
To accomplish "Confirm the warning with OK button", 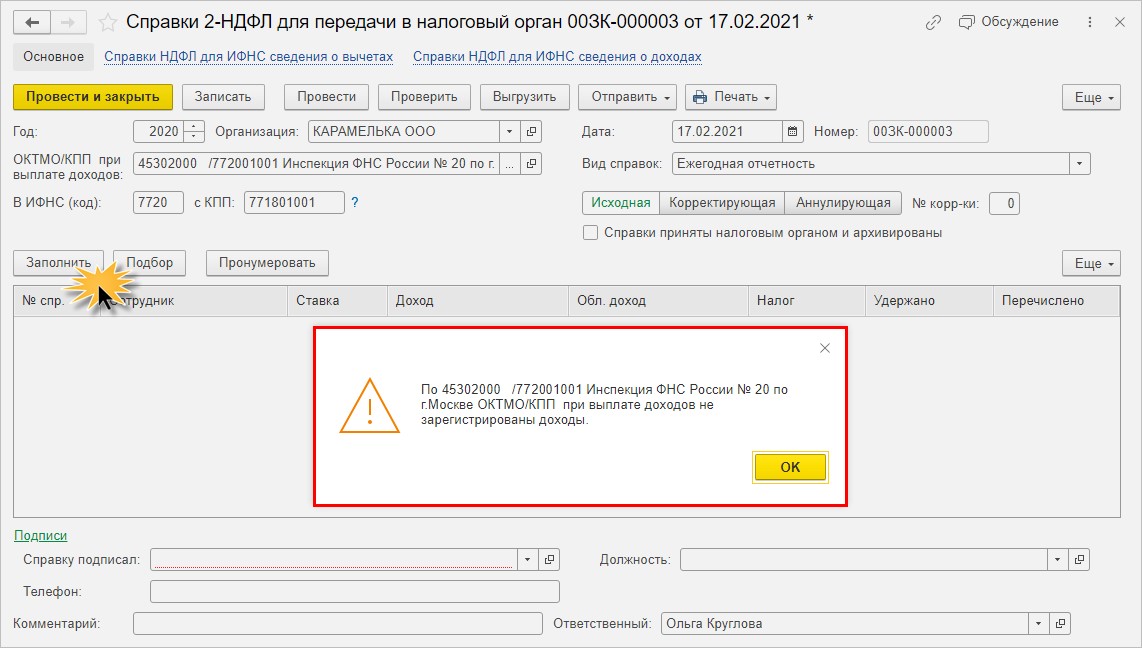I will click(790, 467).
